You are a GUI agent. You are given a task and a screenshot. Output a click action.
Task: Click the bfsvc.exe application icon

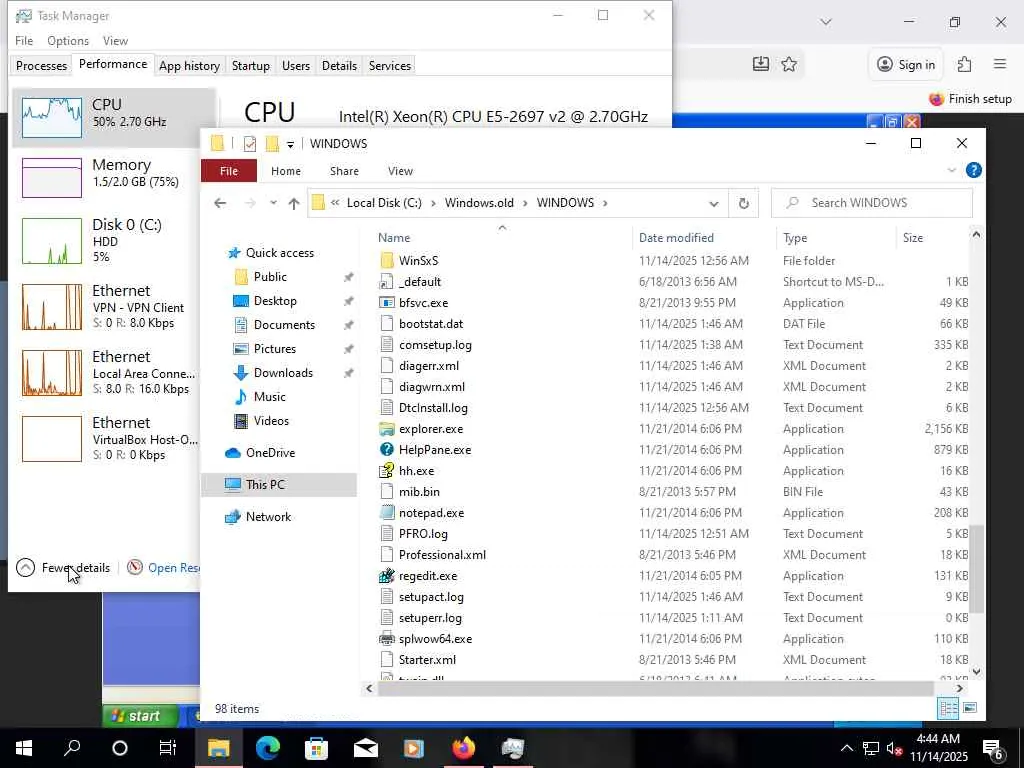[x=387, y=303]
